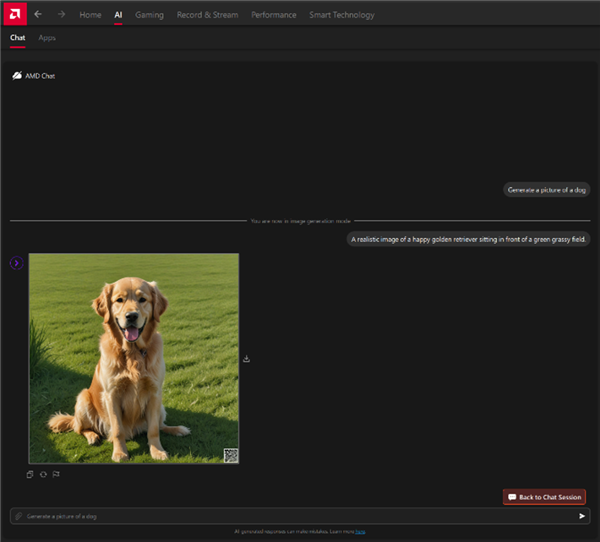The height and width of the screenshot is (542, 600).
Task: Click the AMD logo icon
Action: [12, 13]
